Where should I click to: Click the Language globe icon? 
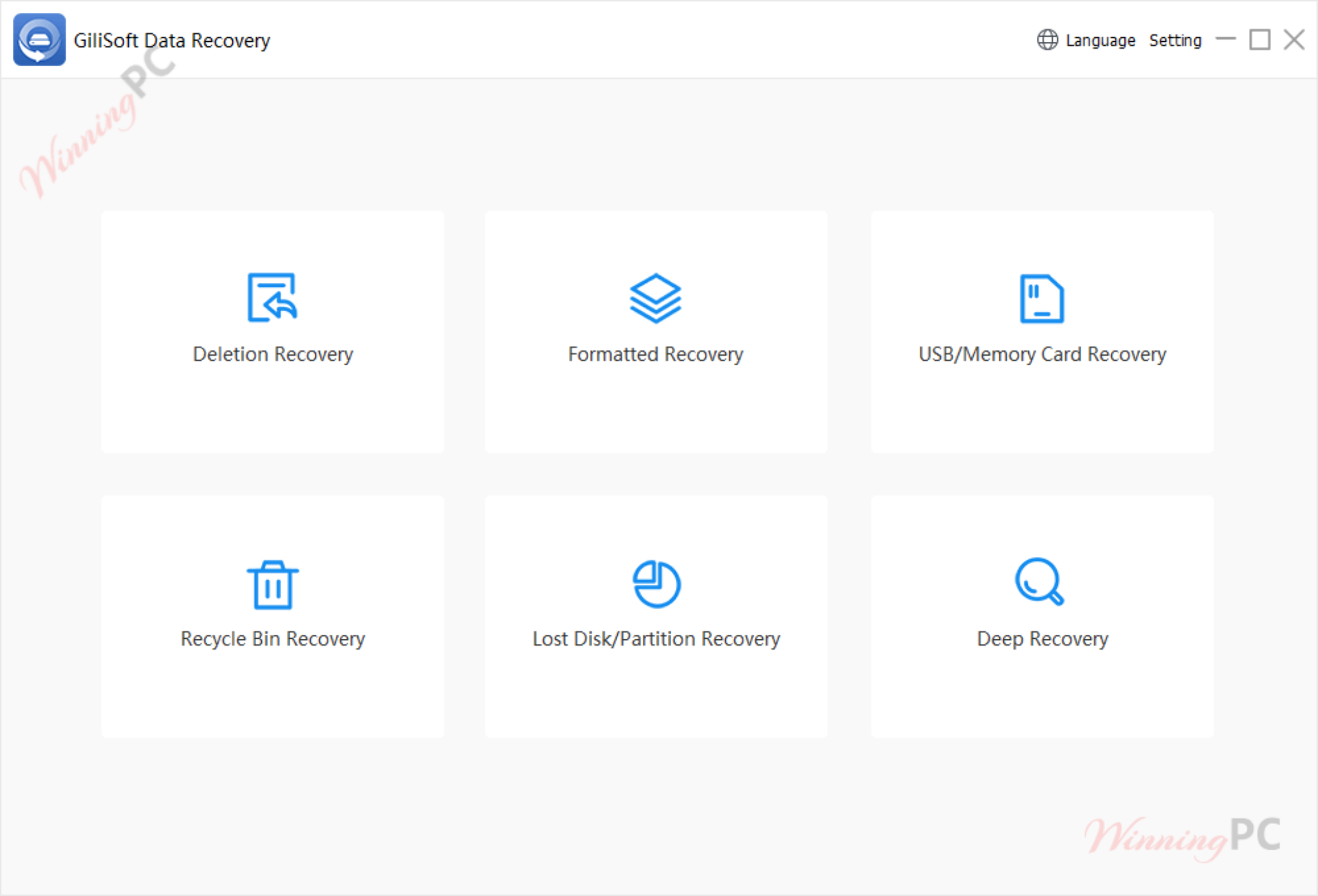(x=1048, y=39)
